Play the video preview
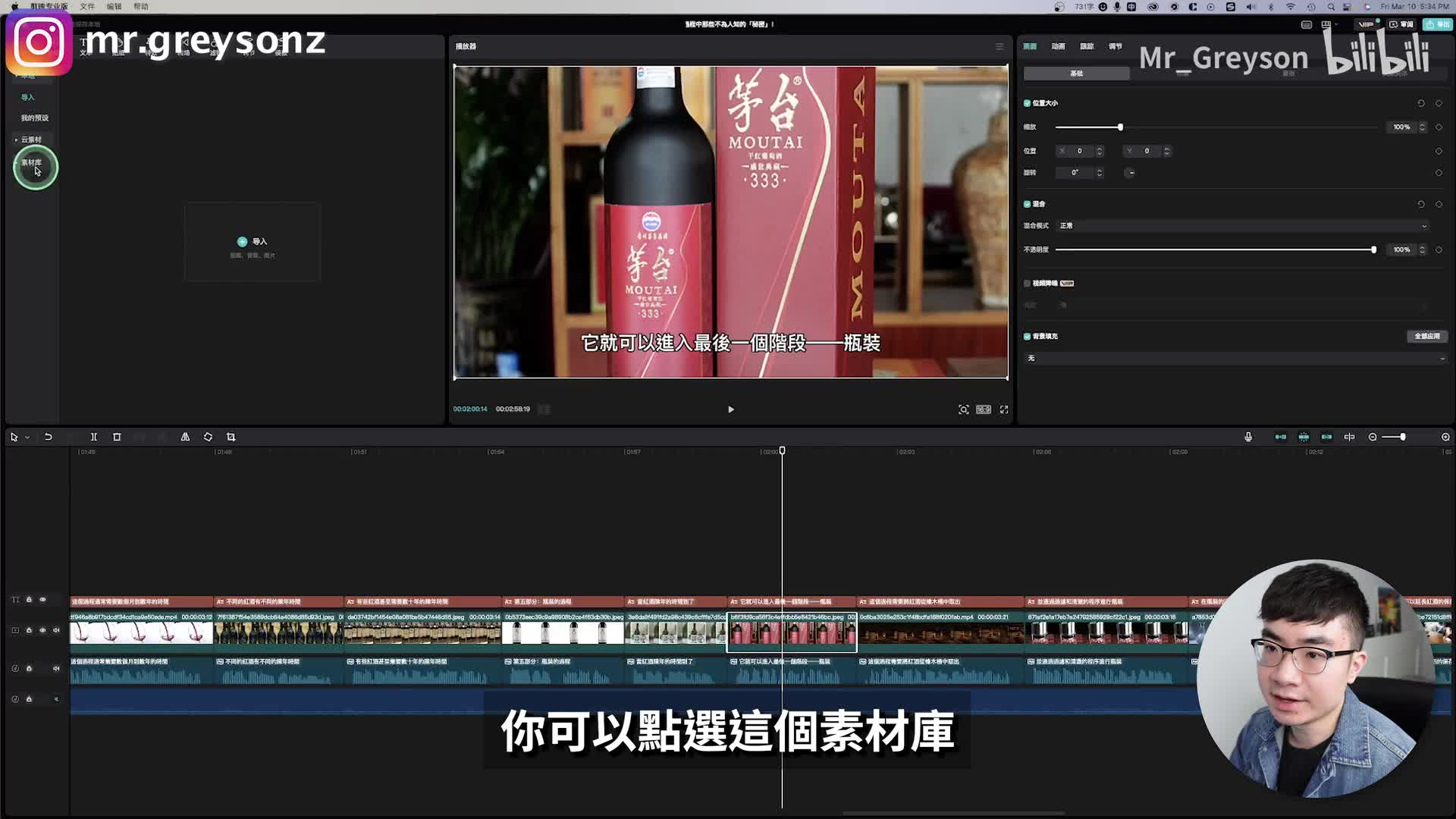This screenshot has width=1456, height=819. pos(730,409)
